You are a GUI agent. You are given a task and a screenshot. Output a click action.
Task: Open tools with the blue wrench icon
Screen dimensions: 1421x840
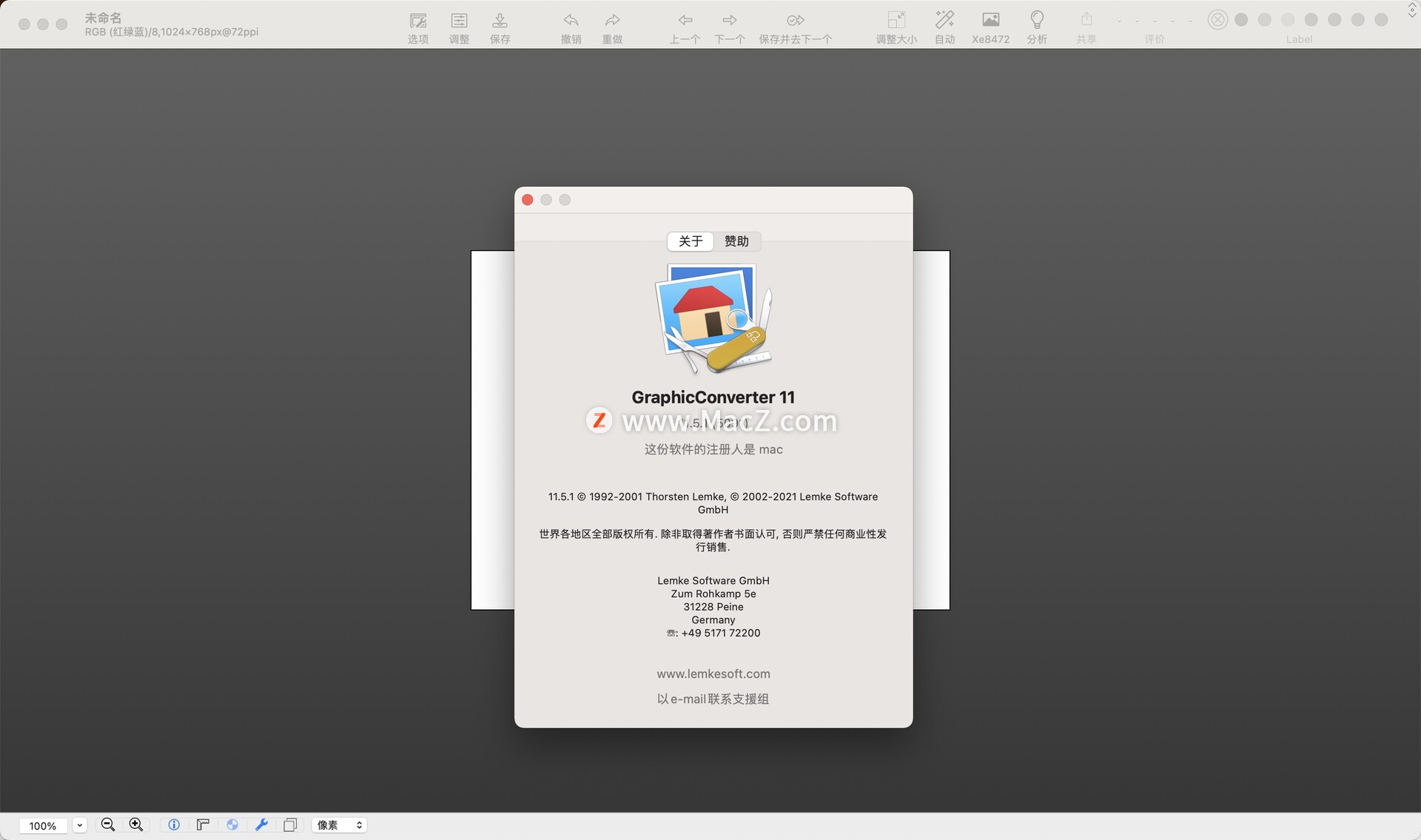(261, 824)
